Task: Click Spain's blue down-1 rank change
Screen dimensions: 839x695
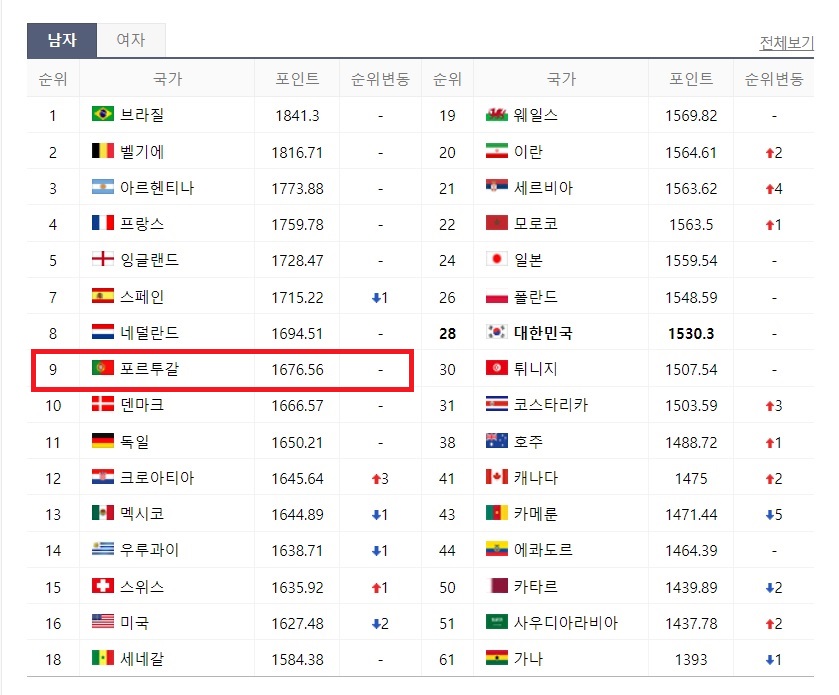Action: (380, 297)
